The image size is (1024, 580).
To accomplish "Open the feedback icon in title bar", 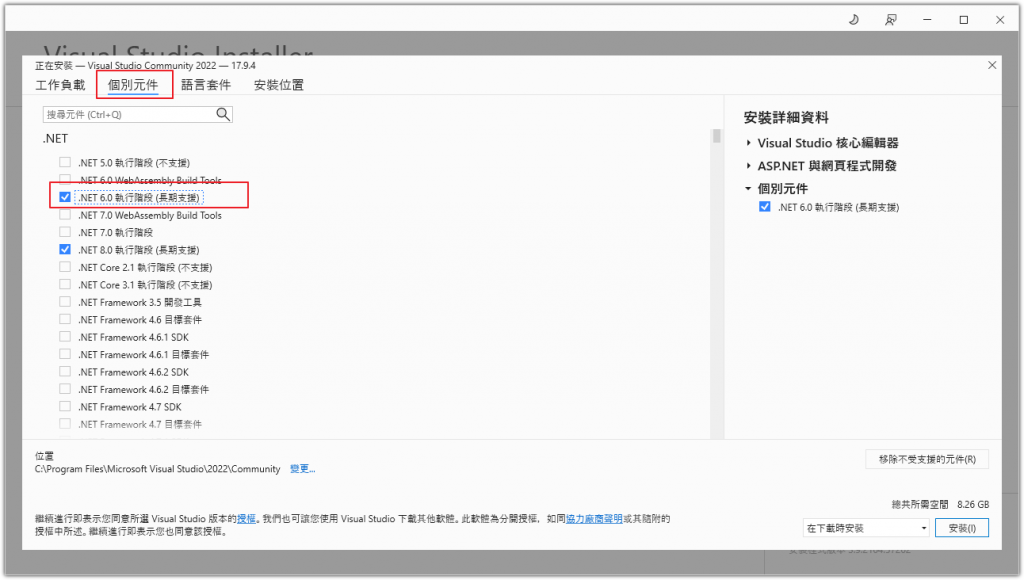I will (891, 20).
